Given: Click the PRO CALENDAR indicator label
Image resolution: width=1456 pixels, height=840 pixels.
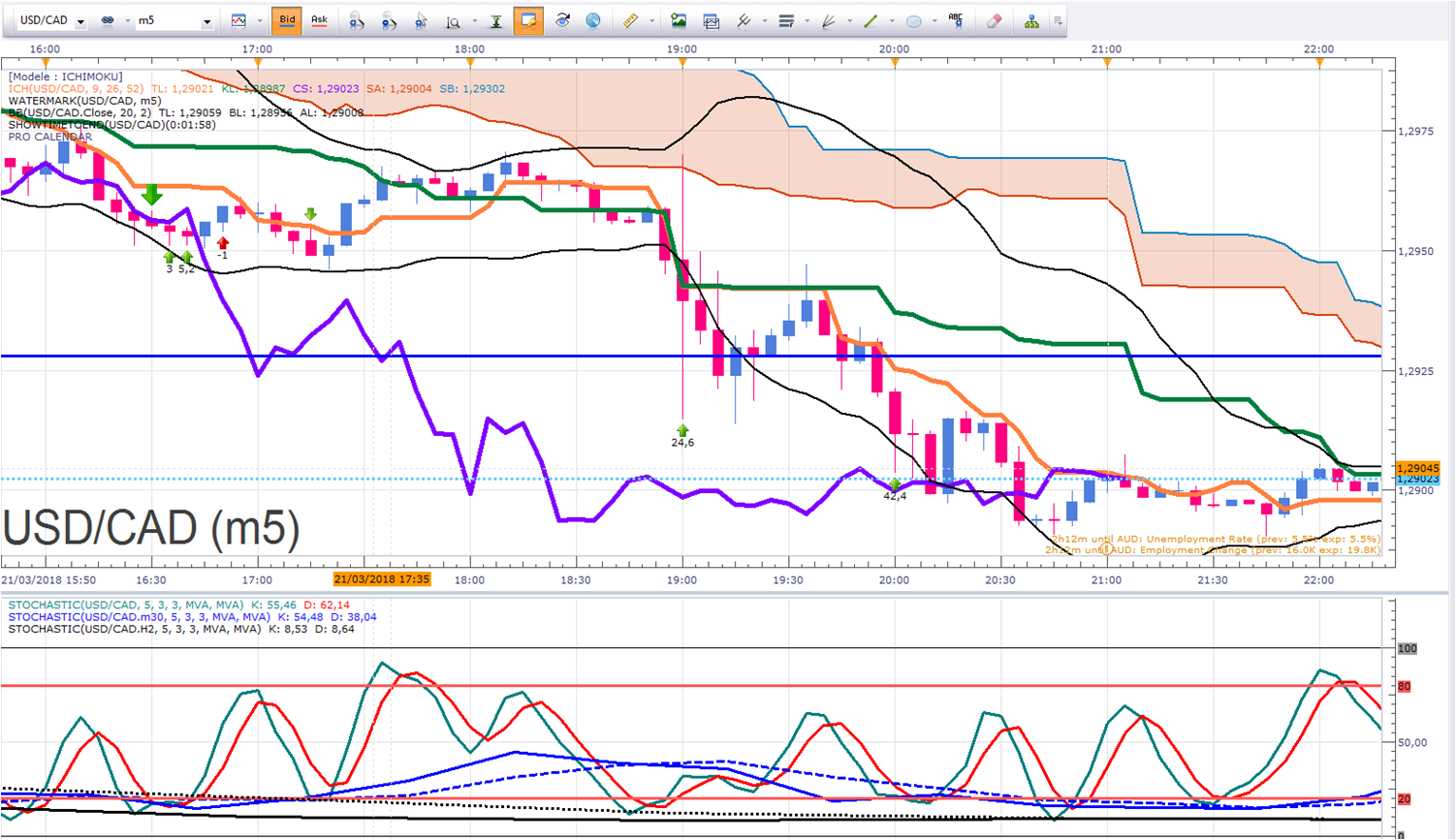Looking at the screenshot, I should pyautogui.click(x=50, y=137).
